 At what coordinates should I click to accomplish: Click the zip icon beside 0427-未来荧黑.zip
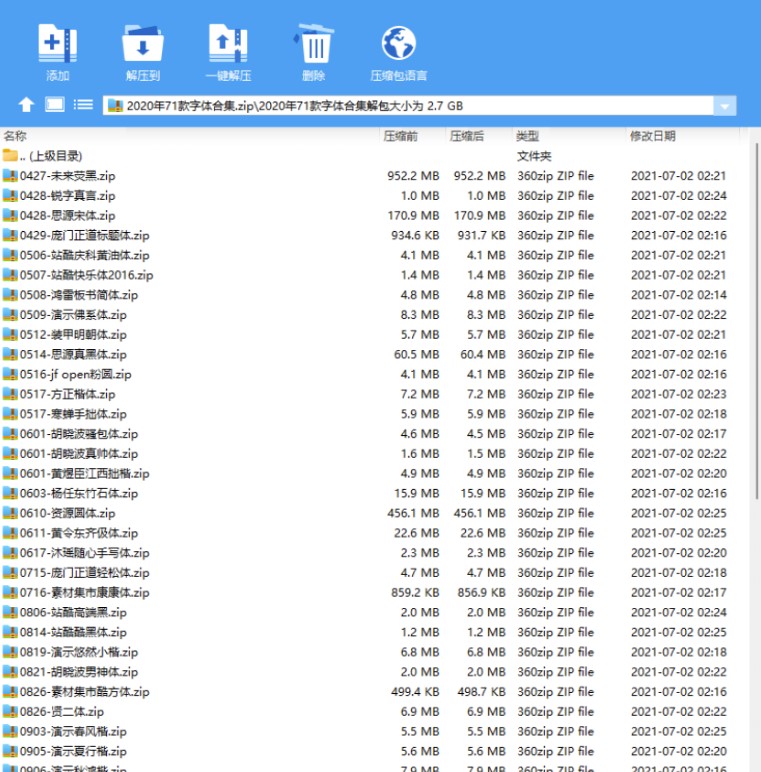tap(10, 176)
